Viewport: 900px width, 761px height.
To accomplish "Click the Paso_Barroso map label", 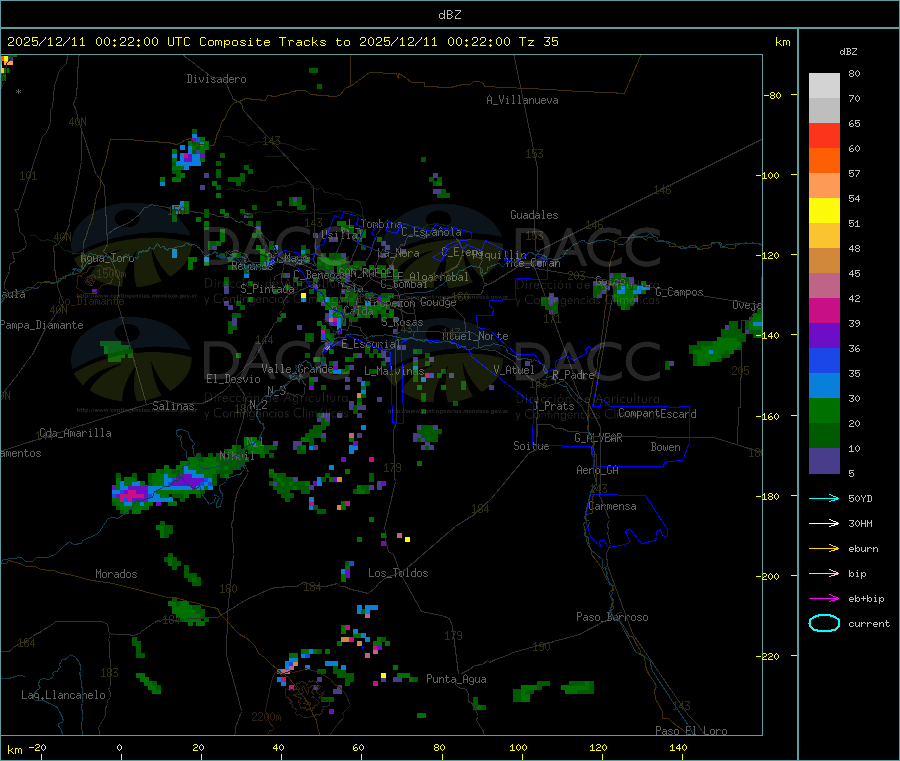I will pyautogui.click(x=612, y=618).
